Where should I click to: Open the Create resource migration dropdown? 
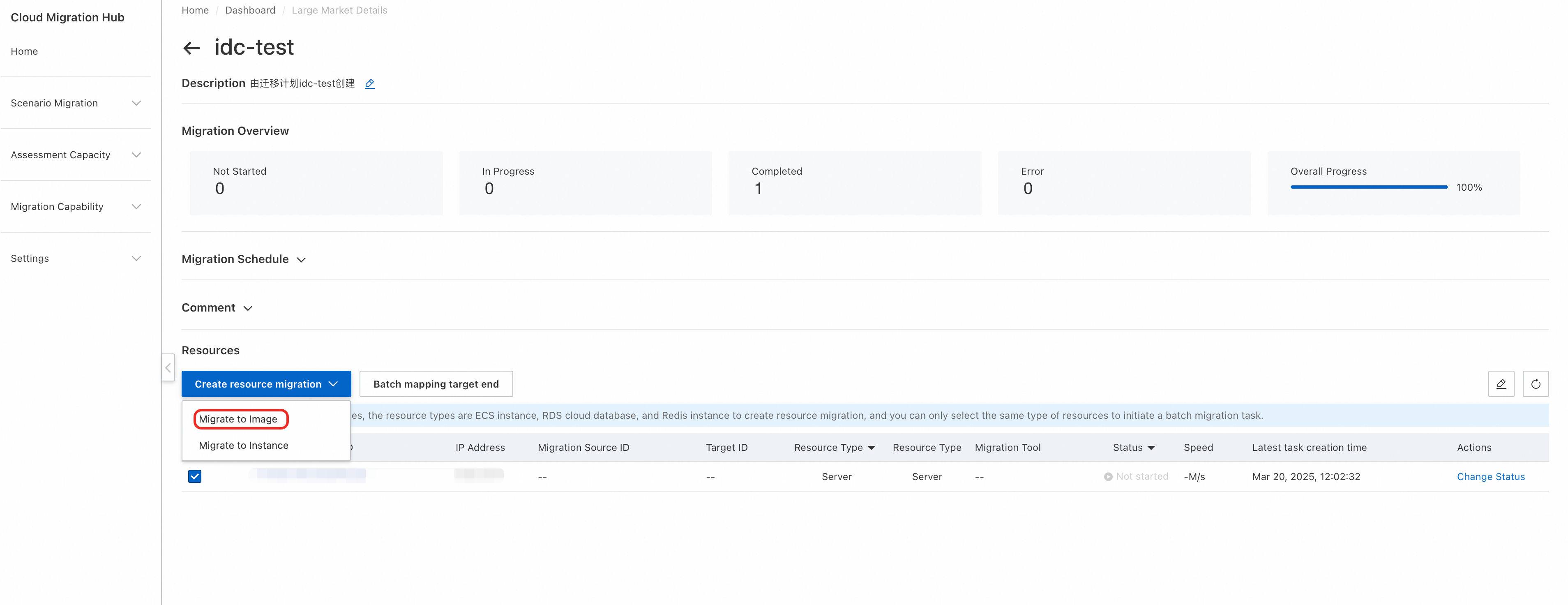point(266,384)
